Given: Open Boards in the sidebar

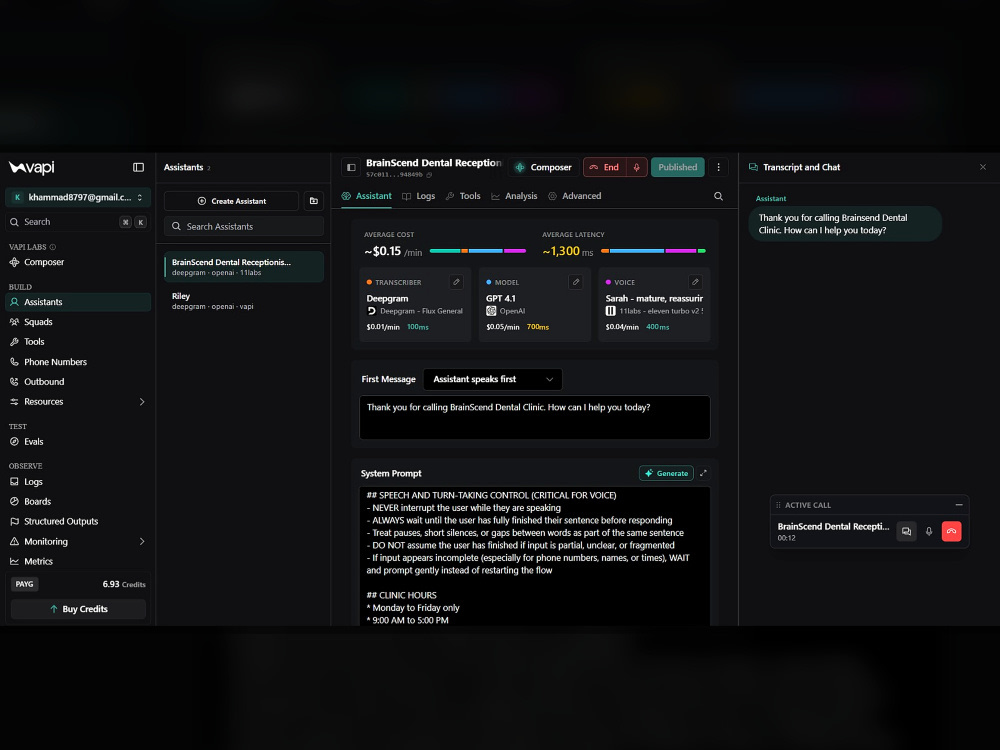Looking at the screenshot, I should (78, 501).
